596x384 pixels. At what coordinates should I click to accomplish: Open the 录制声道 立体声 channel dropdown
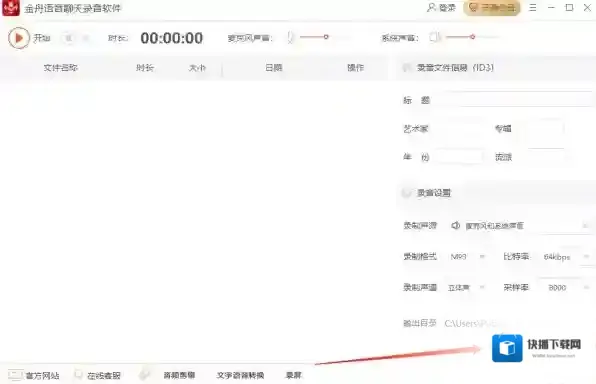point(466,288)
